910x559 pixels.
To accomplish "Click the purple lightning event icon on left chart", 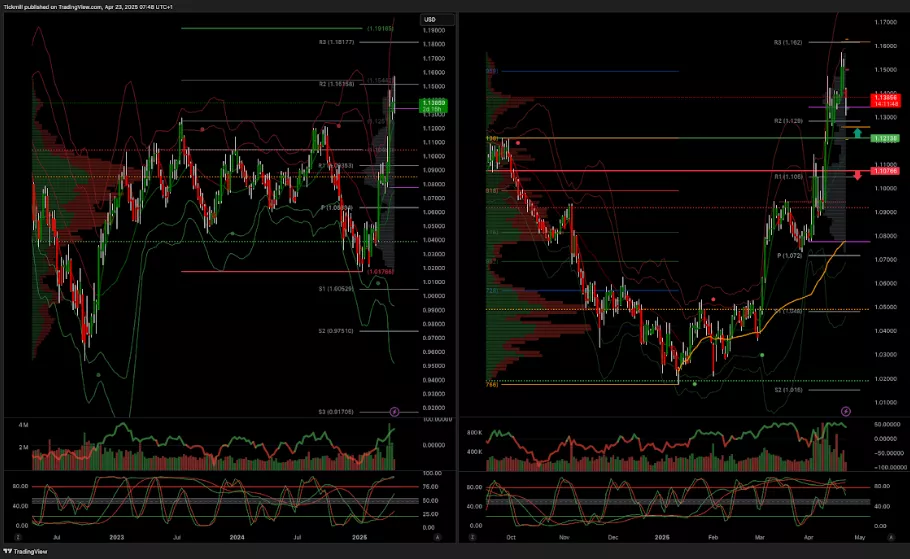I will [x=394, y=410].
